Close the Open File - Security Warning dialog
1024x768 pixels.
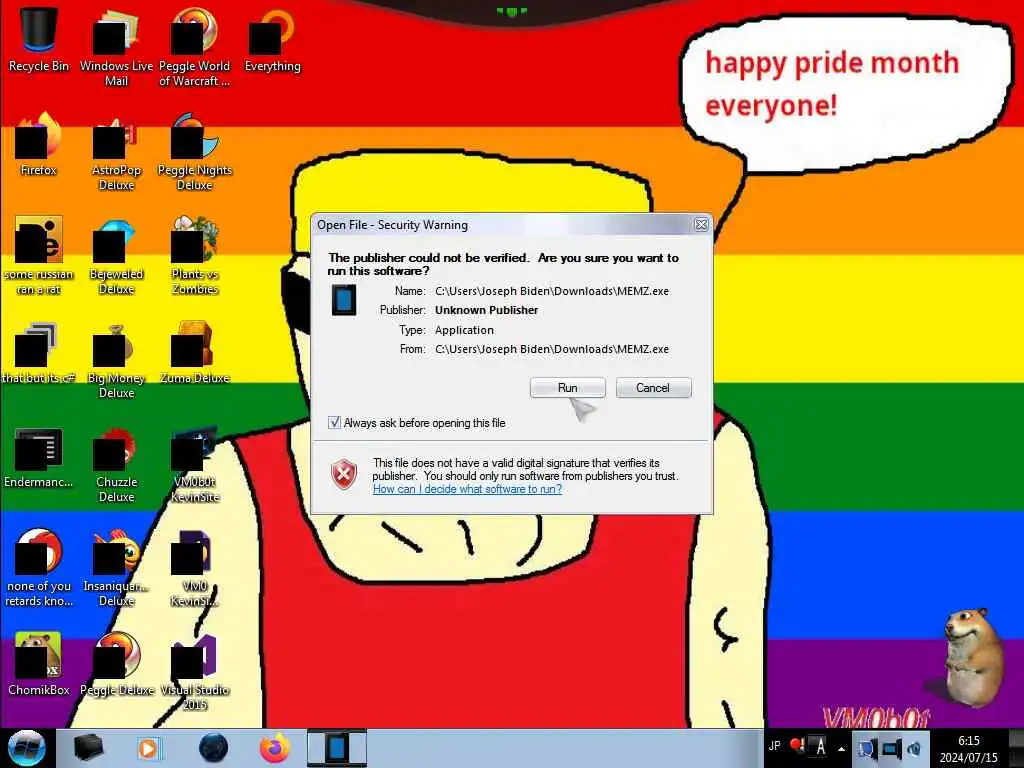coord(701,225)
